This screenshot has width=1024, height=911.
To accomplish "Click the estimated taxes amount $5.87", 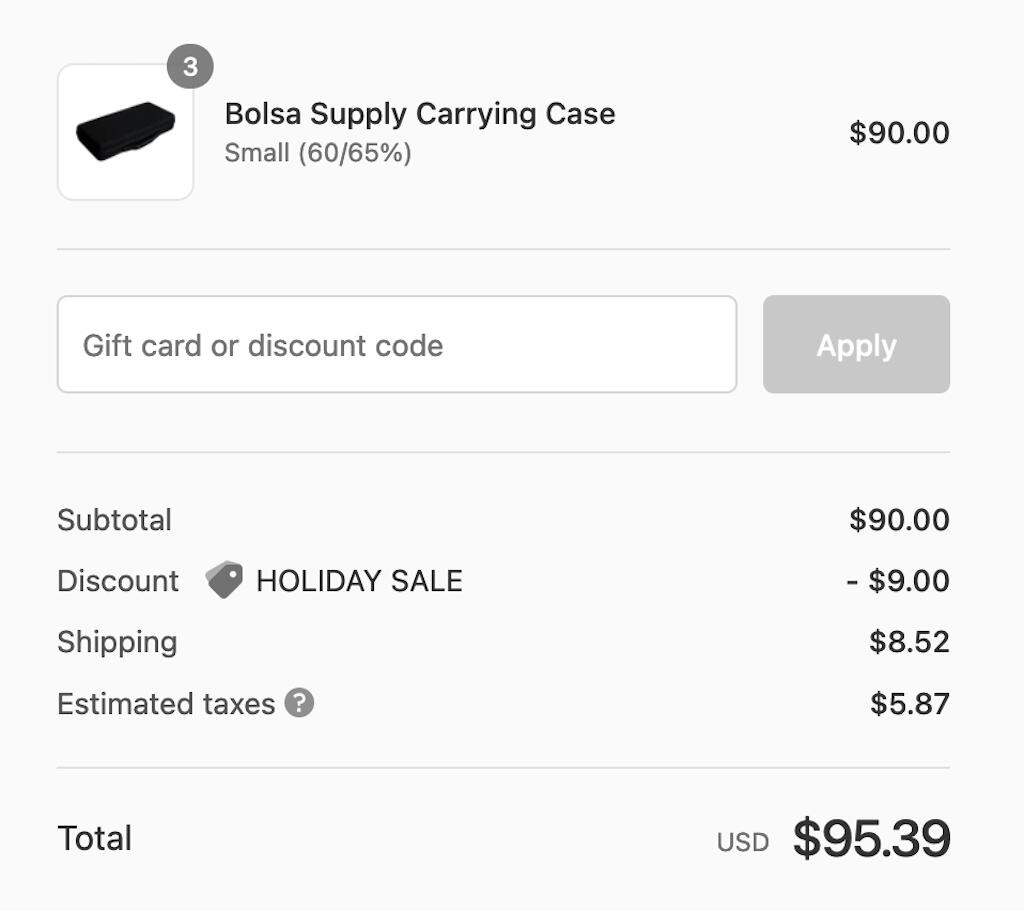I will [910, 703].
